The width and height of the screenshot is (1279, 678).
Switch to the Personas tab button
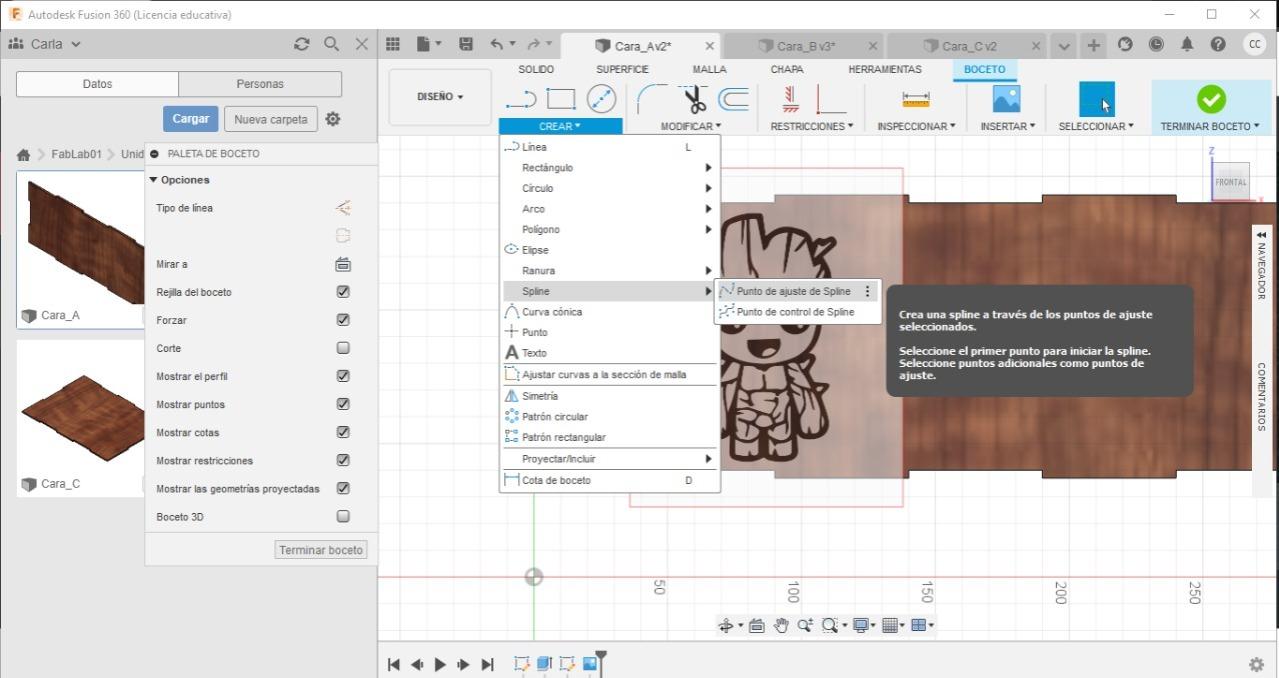[x=260, y=84]
